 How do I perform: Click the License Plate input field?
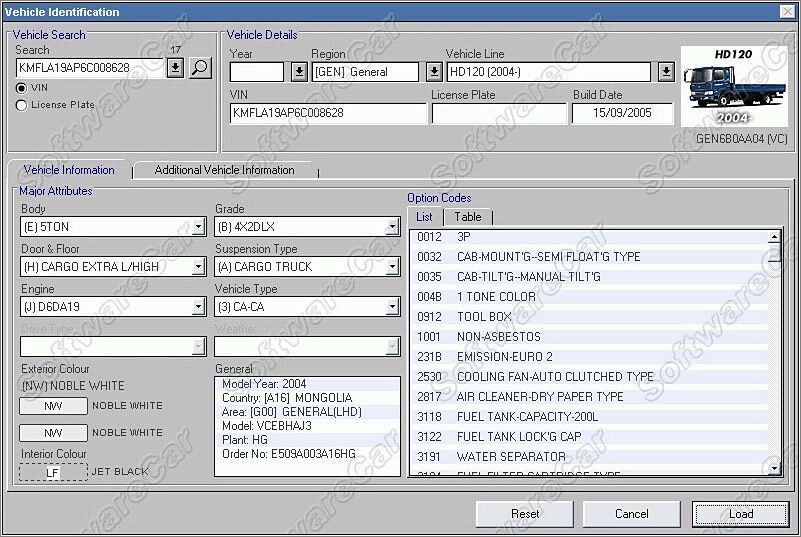click(x=499, y=113)
